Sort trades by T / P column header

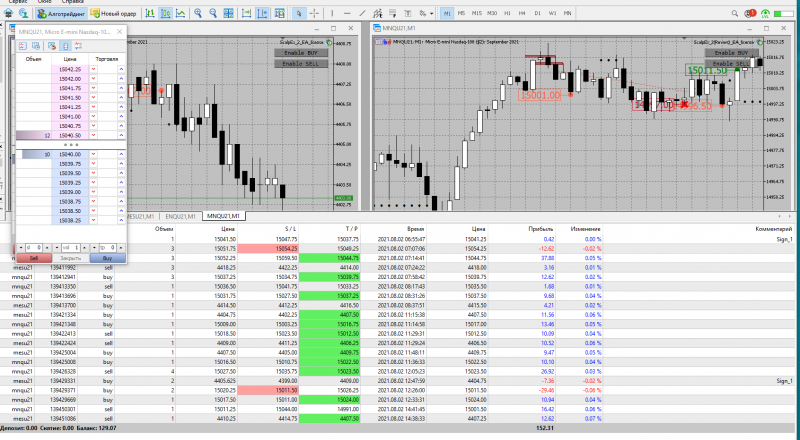point(352,229)
